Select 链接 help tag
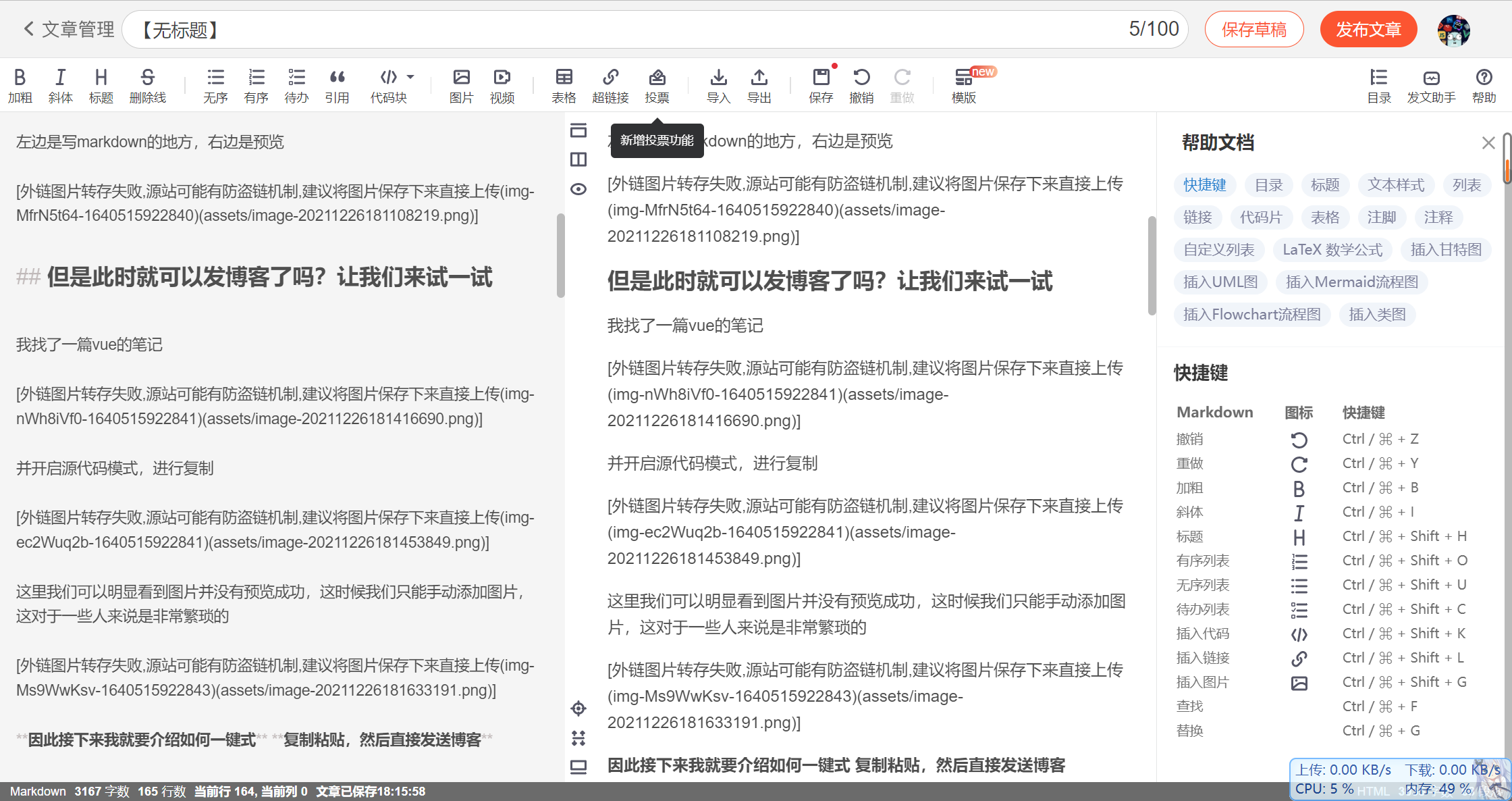Viewport: 1512px width, 801px height. (x=1198, y=217)
